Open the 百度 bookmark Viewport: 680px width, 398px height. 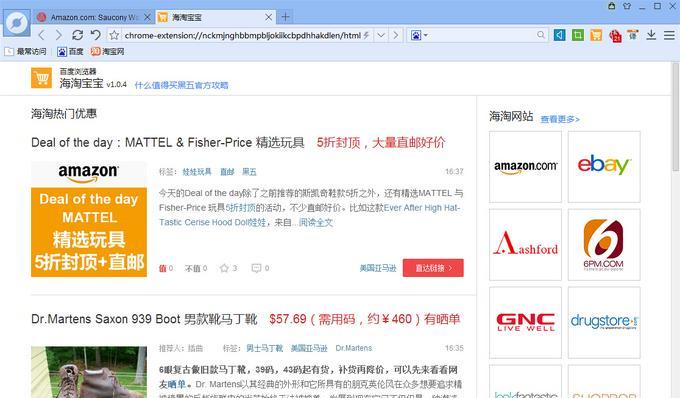click(70, 52)
